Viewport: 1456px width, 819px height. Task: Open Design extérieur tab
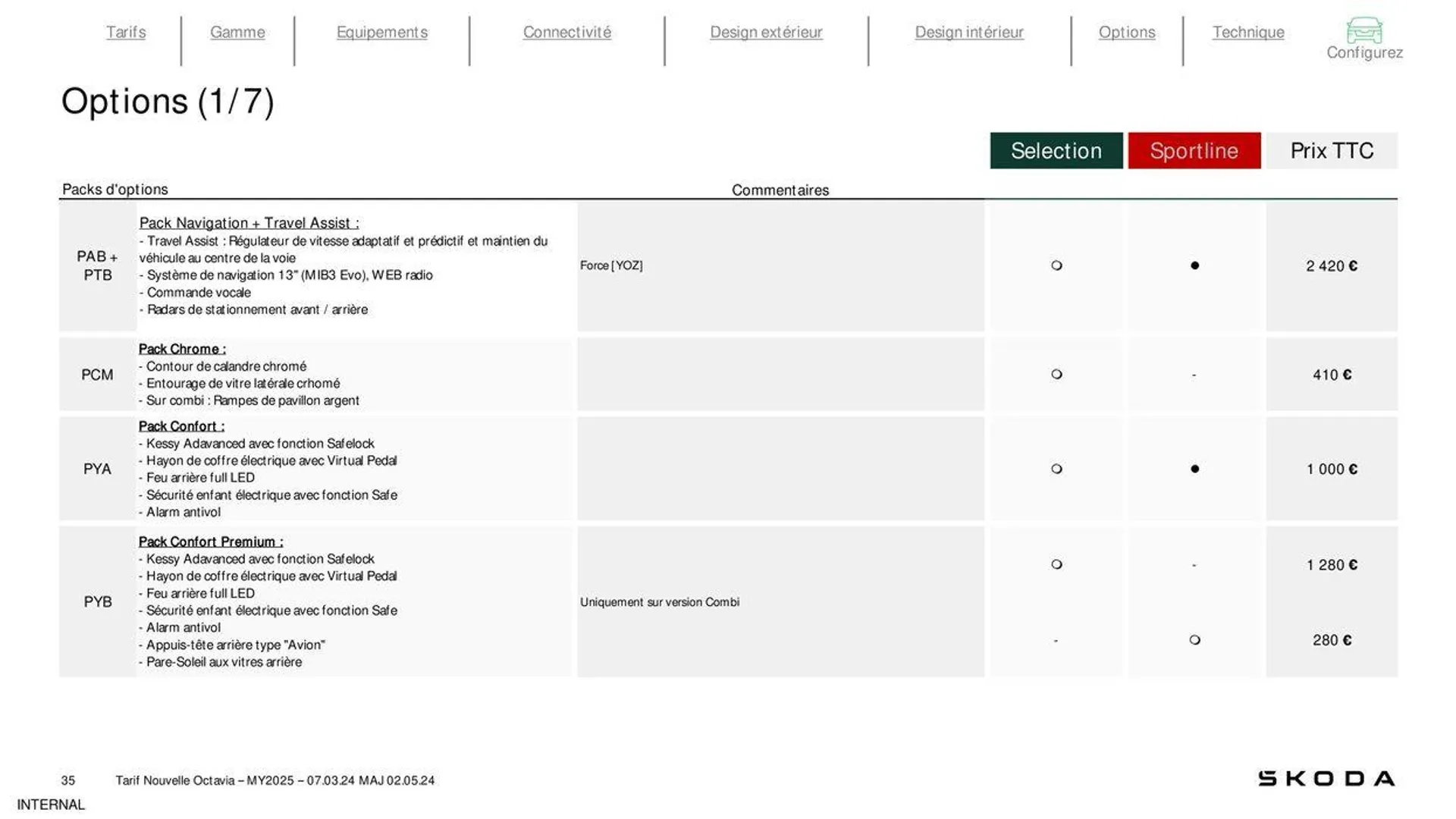tap(766, 32)
